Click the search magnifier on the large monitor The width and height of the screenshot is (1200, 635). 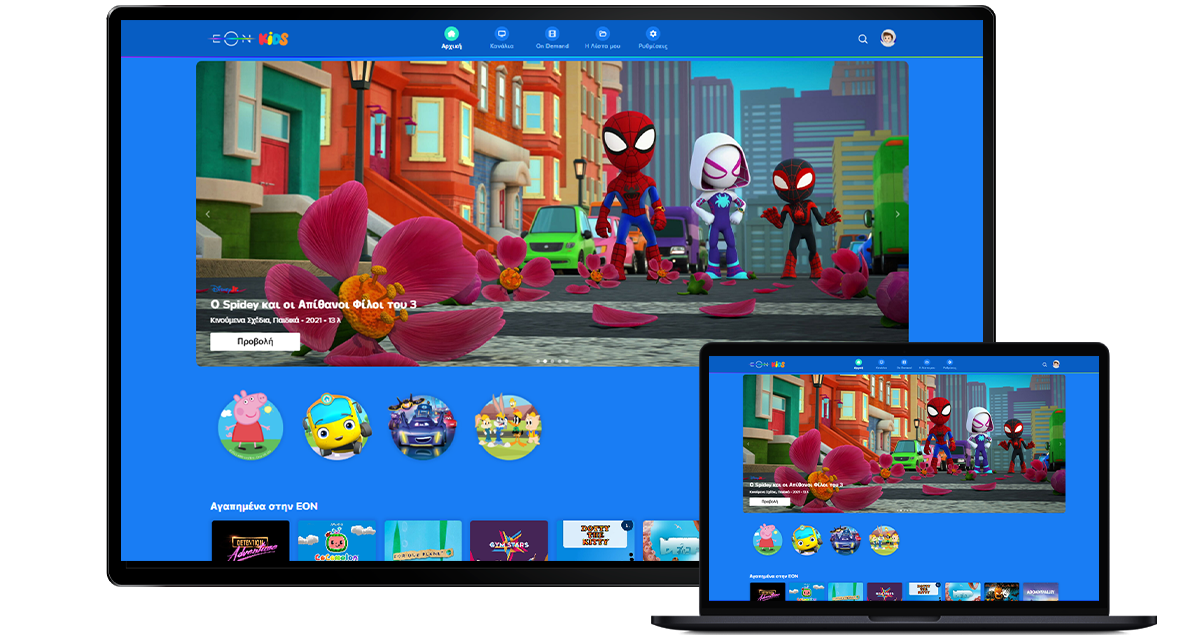863,39
